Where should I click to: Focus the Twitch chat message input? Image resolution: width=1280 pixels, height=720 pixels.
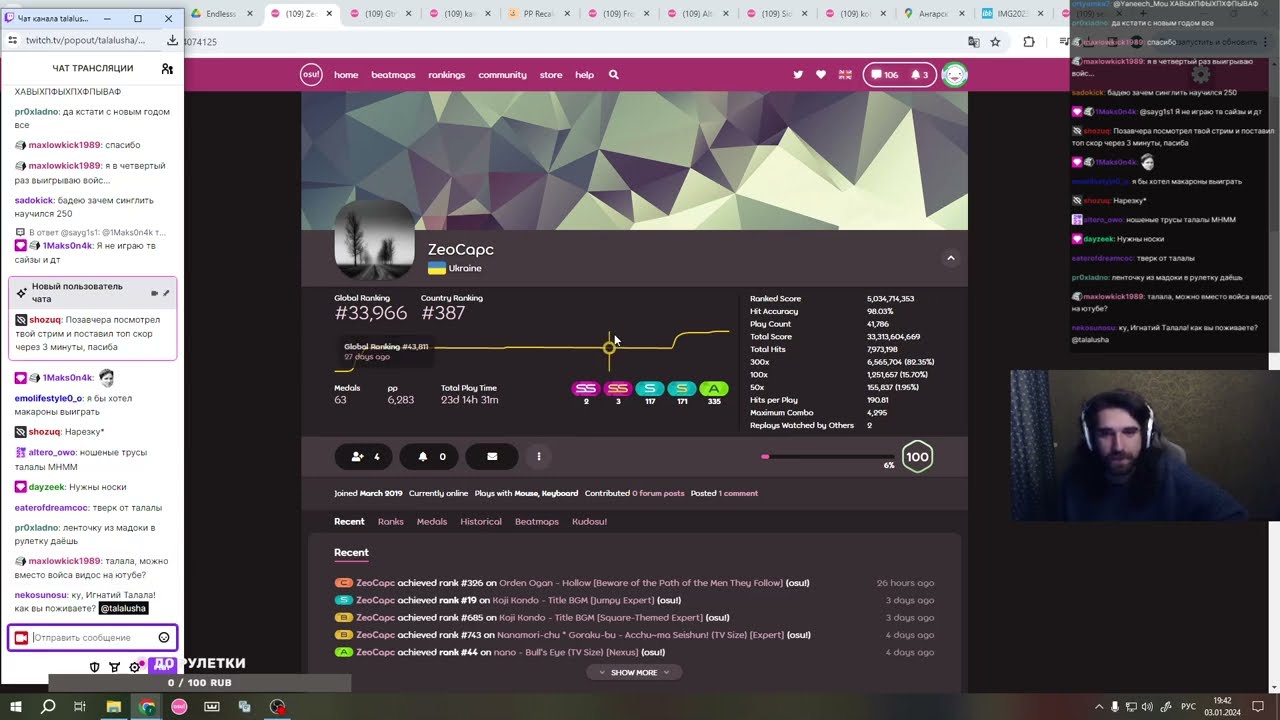(93, 637)
